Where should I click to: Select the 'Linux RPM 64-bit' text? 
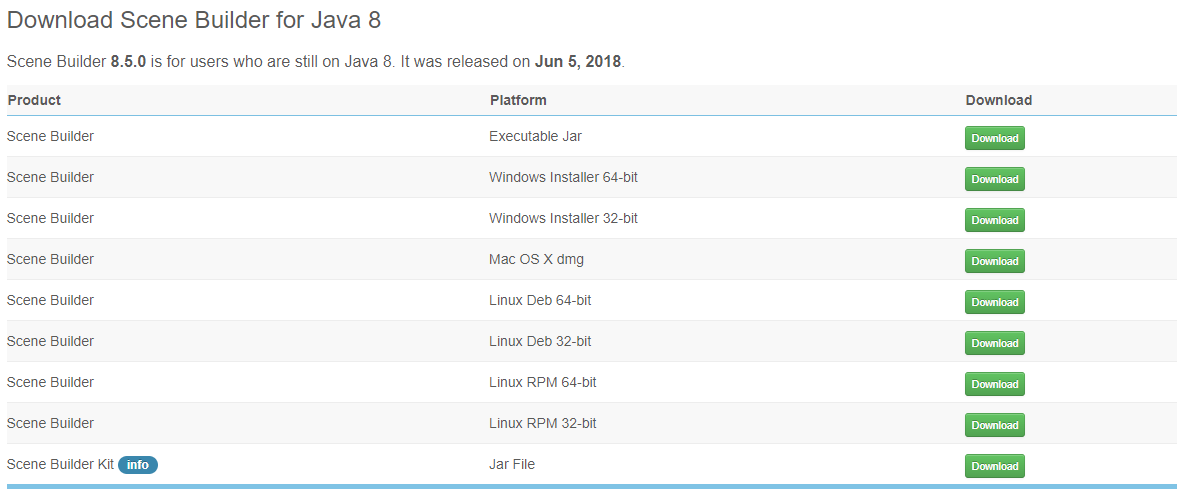pos(542,382)
